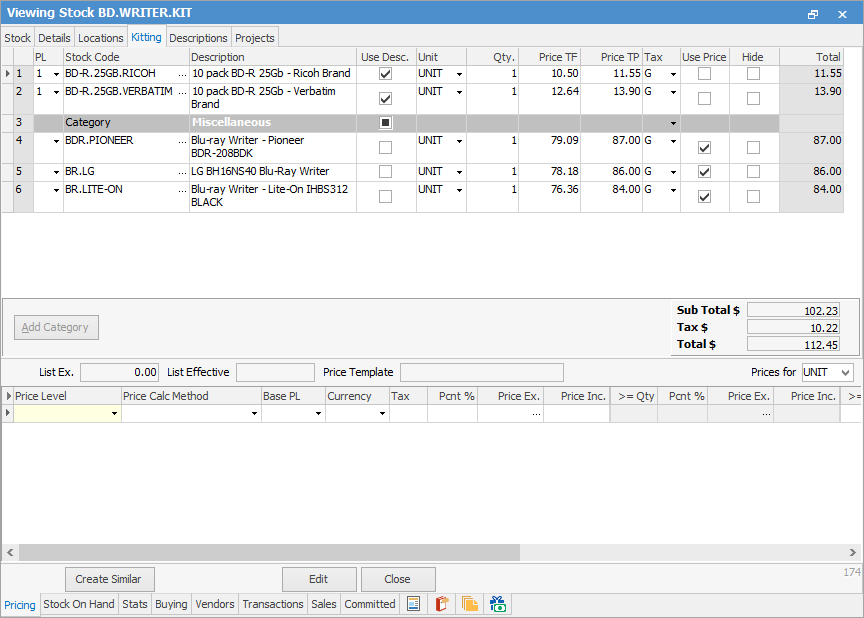Open the stacked yellow documents icon tab
The height and width of the screenshot is (618, 864).
pos(469,604)
